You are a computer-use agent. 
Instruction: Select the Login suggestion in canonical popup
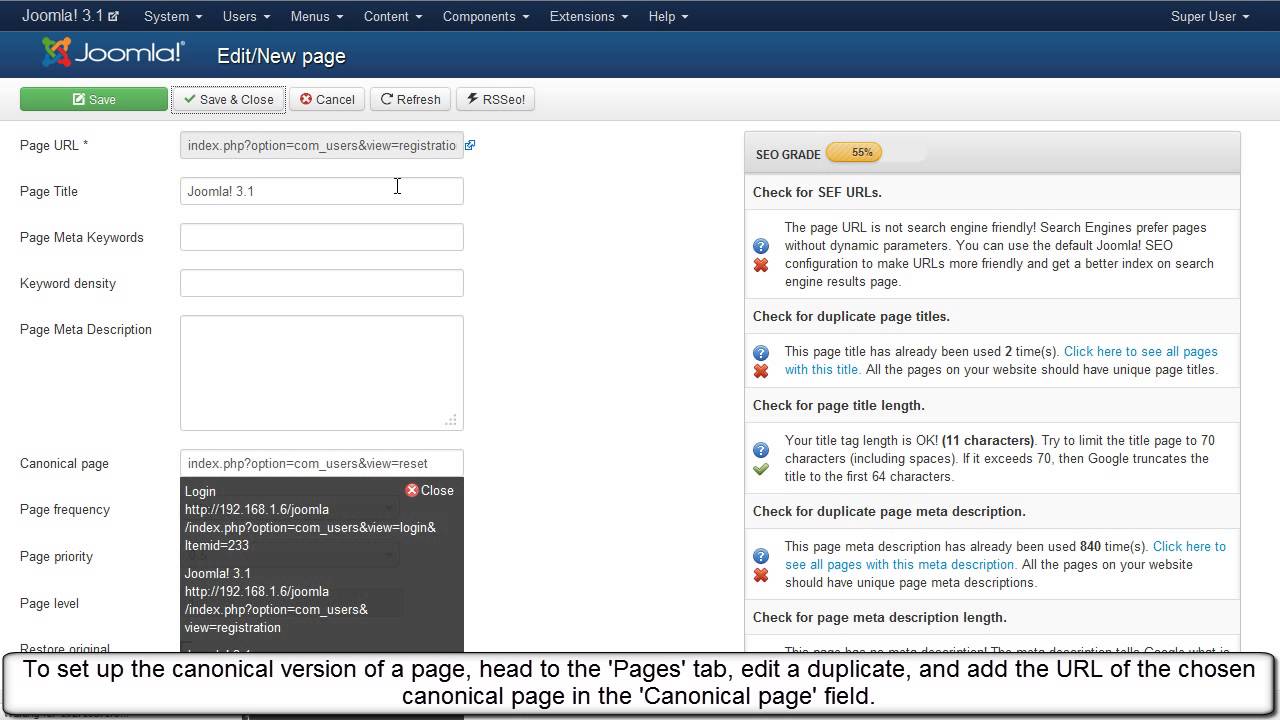310,518
